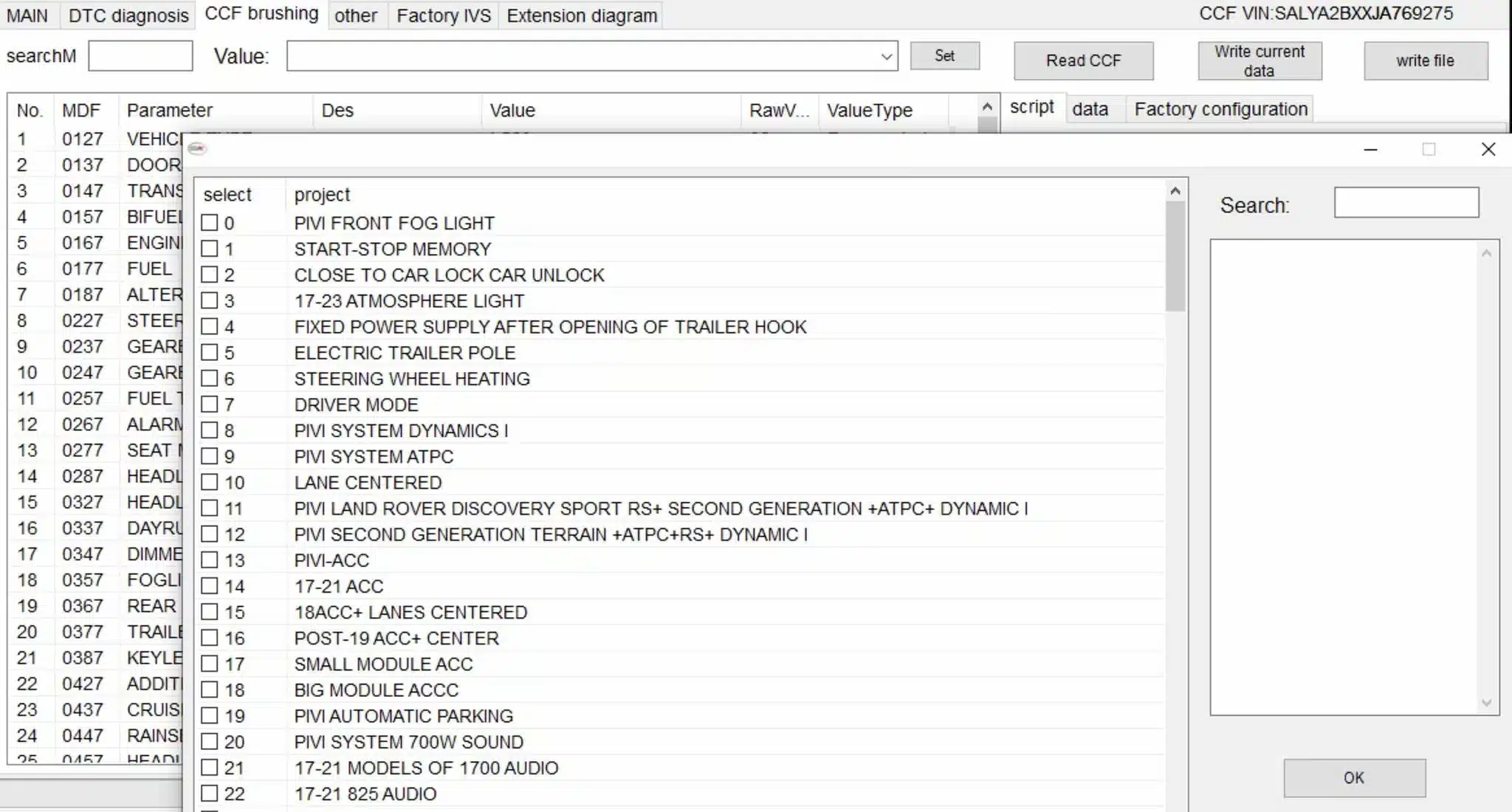Switch to DTC diagnosis tab
Viewport: 1512px width, 812px height.
128,16
